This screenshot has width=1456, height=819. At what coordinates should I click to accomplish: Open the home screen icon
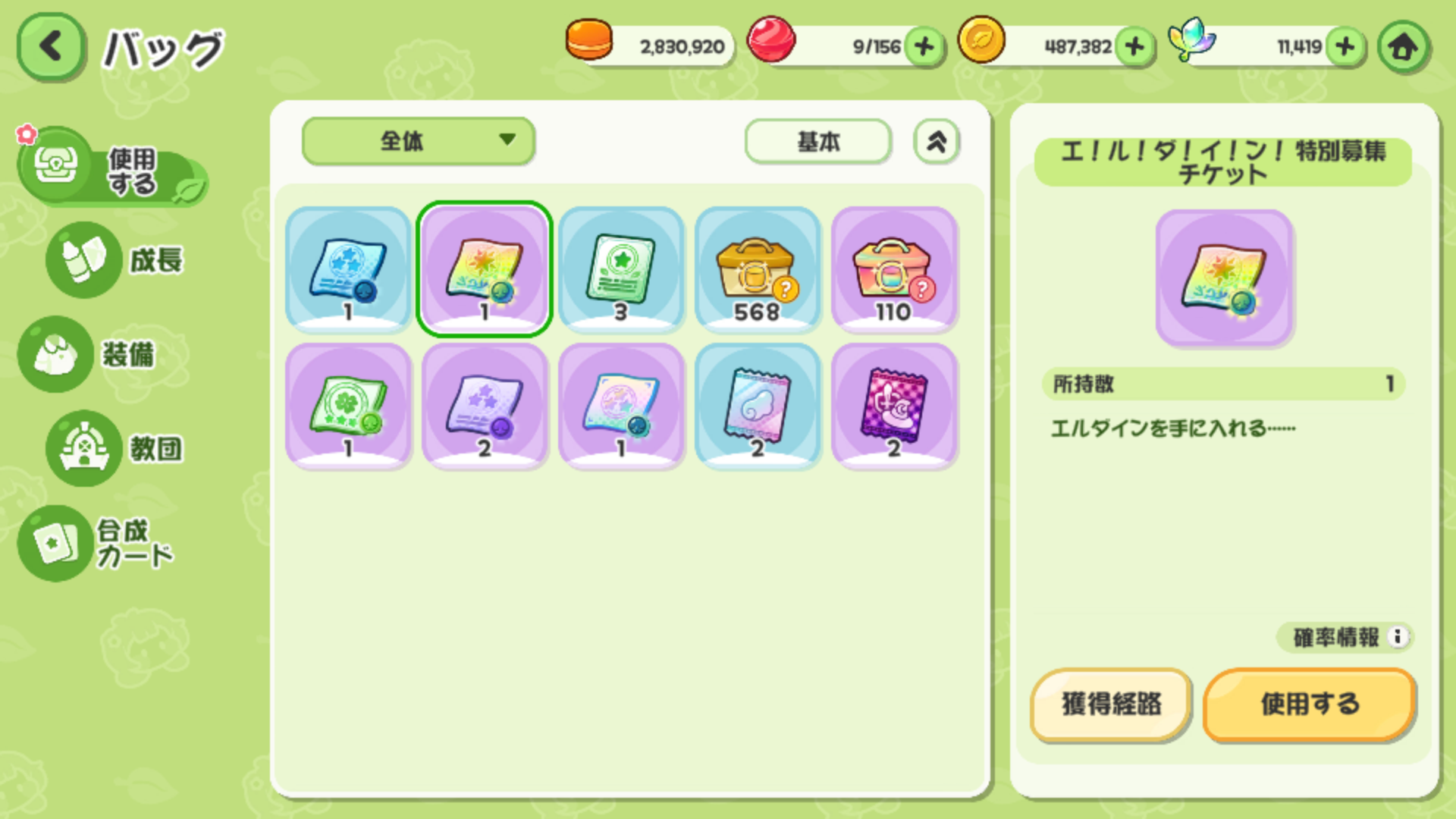point(1404,47)
